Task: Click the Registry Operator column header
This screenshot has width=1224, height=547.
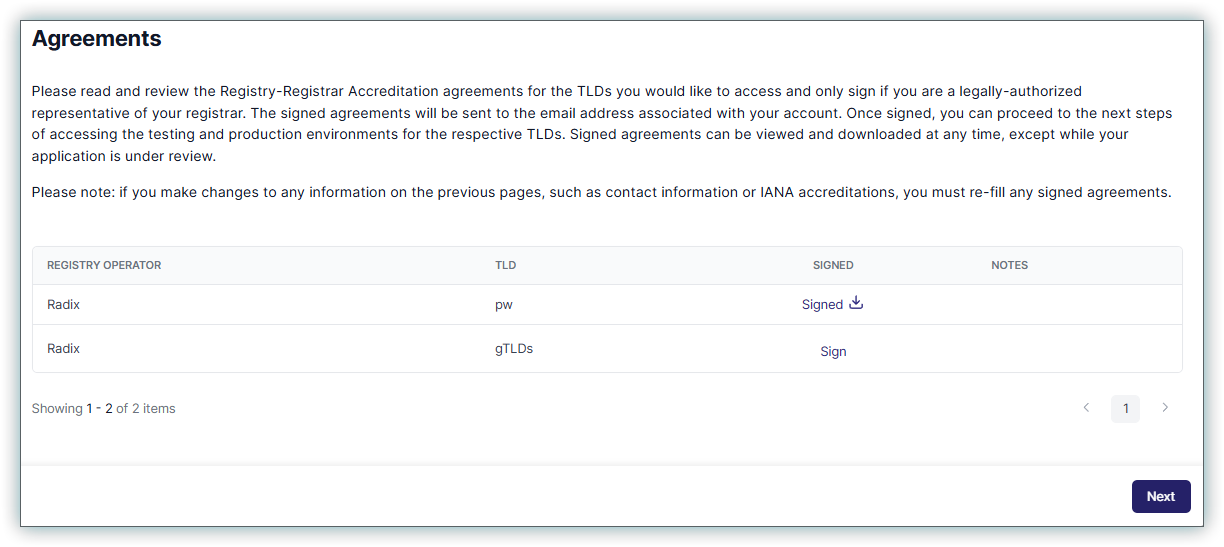Action: pos(104,265)
